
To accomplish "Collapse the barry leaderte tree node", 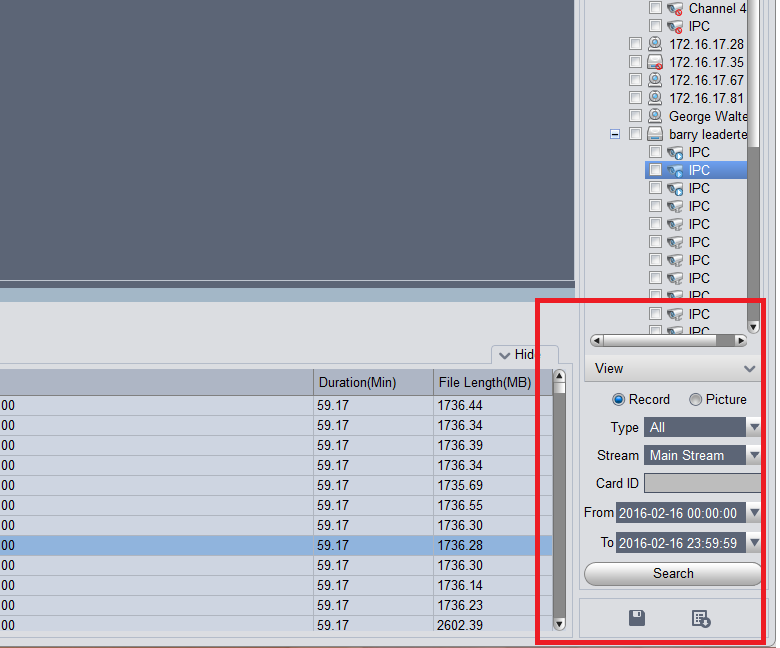I will click(x=615, y=134).
